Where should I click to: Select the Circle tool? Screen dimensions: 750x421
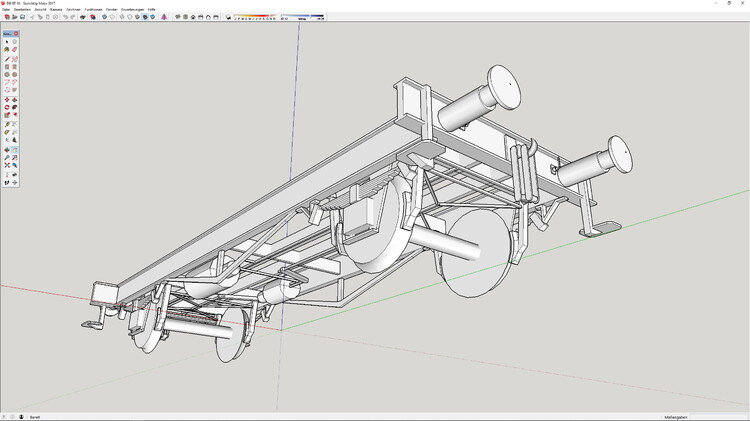pyautogui.click(x=7, y=75)
